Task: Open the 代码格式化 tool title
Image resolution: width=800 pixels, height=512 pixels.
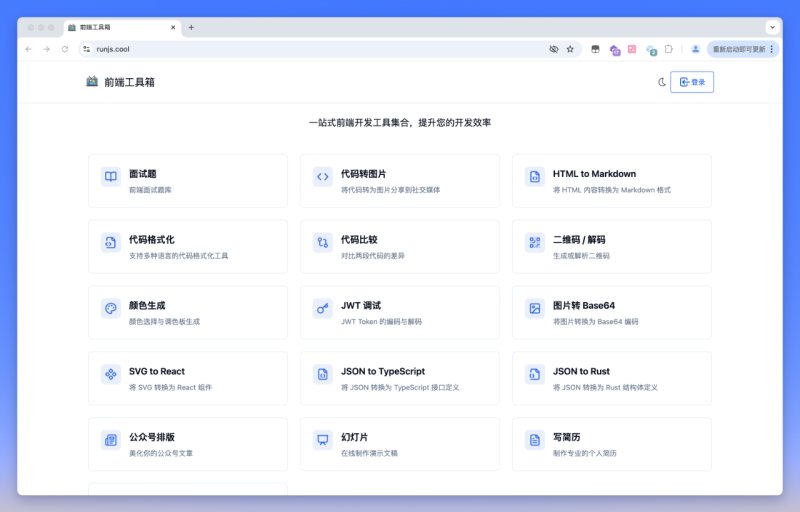Action: pyautogui.click(x=152, y=240)
